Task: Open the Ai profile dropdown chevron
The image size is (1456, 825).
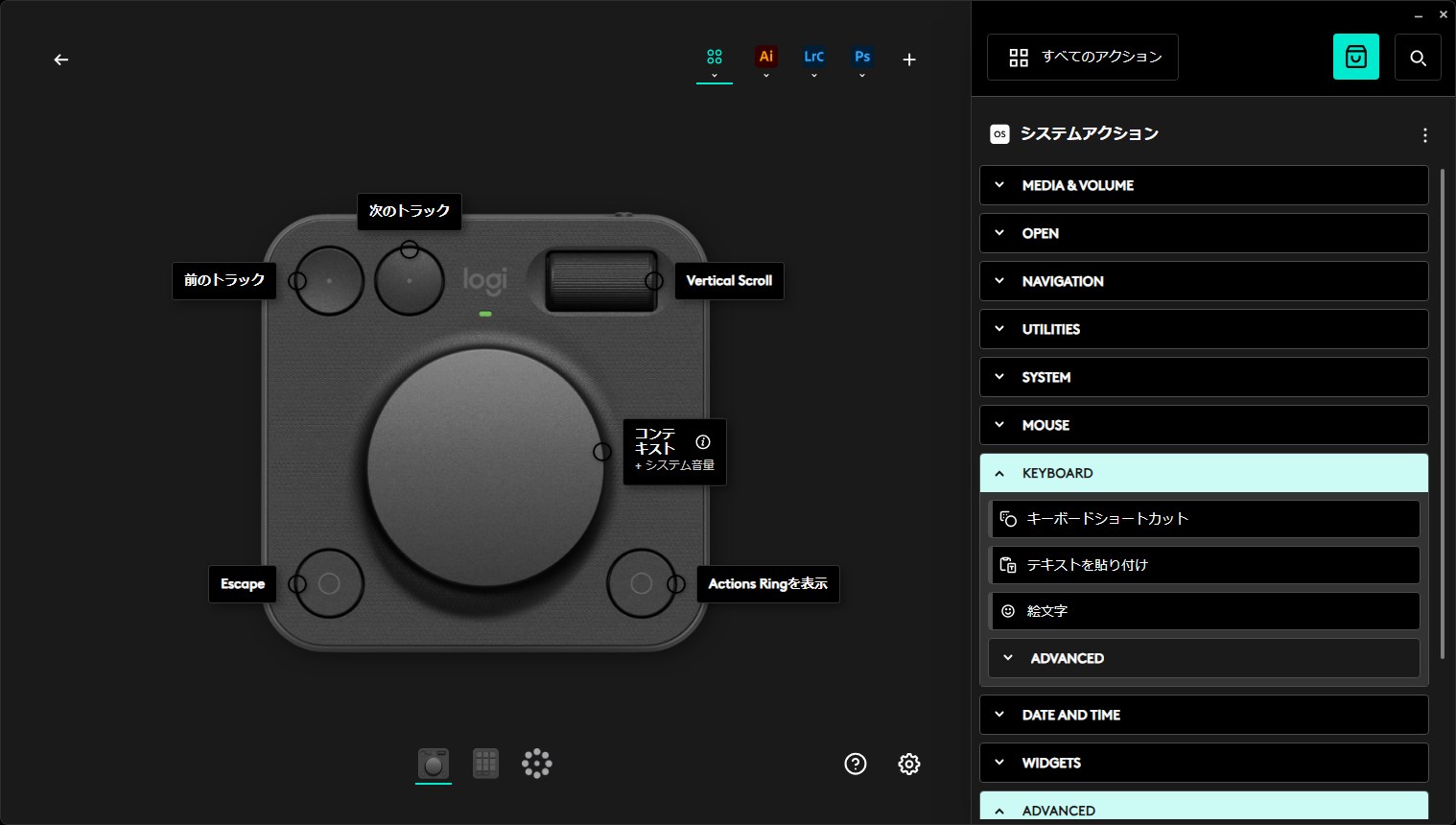Action: (765, 76)
